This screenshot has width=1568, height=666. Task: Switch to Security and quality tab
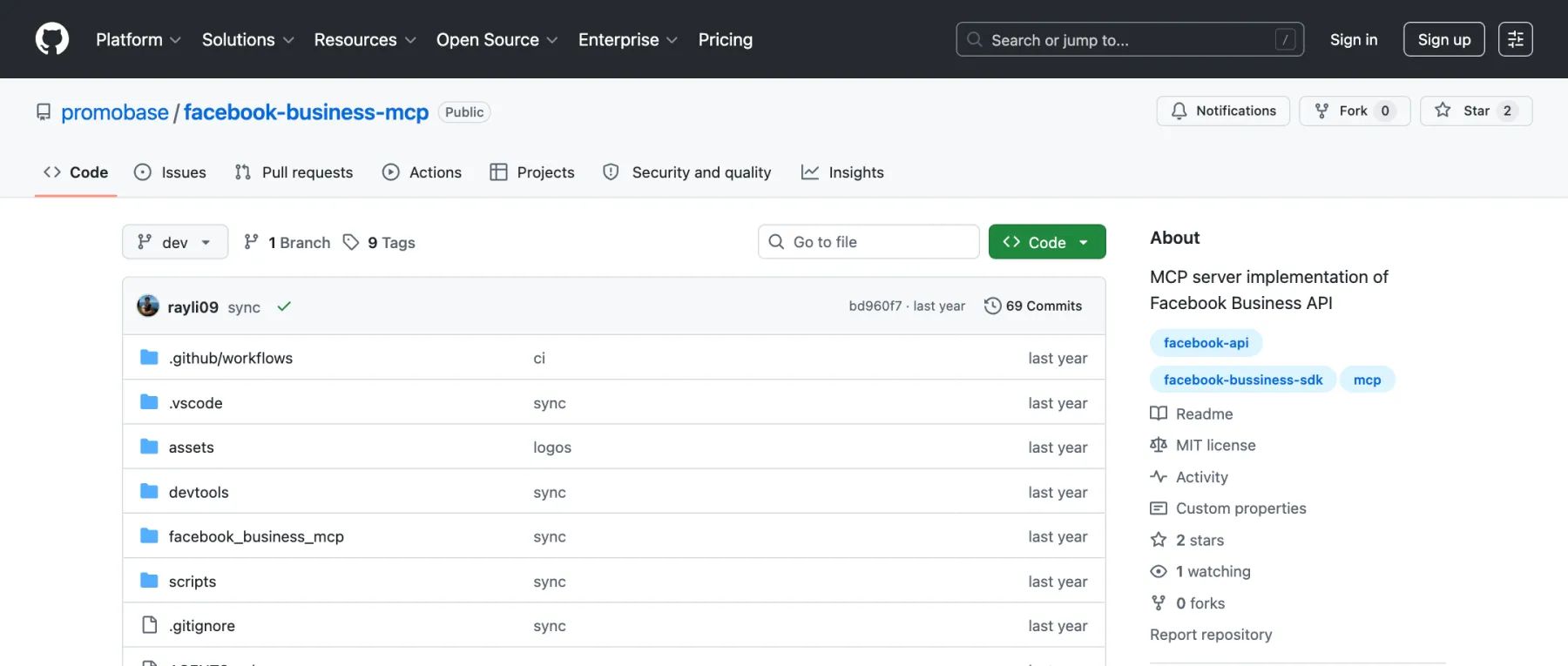(x=687, y=172)
